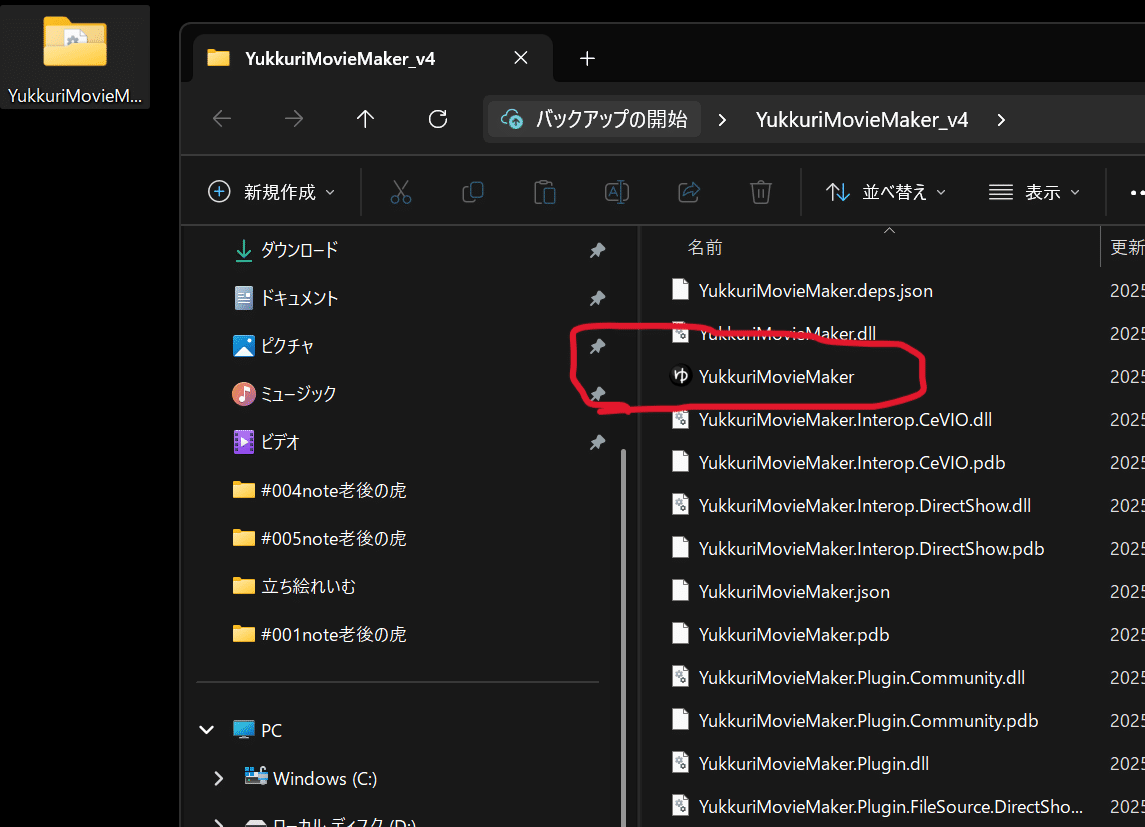1145x827 pixels.
Task: Unpin ダウンロード via its pin icon
Action: click(597, 250)
